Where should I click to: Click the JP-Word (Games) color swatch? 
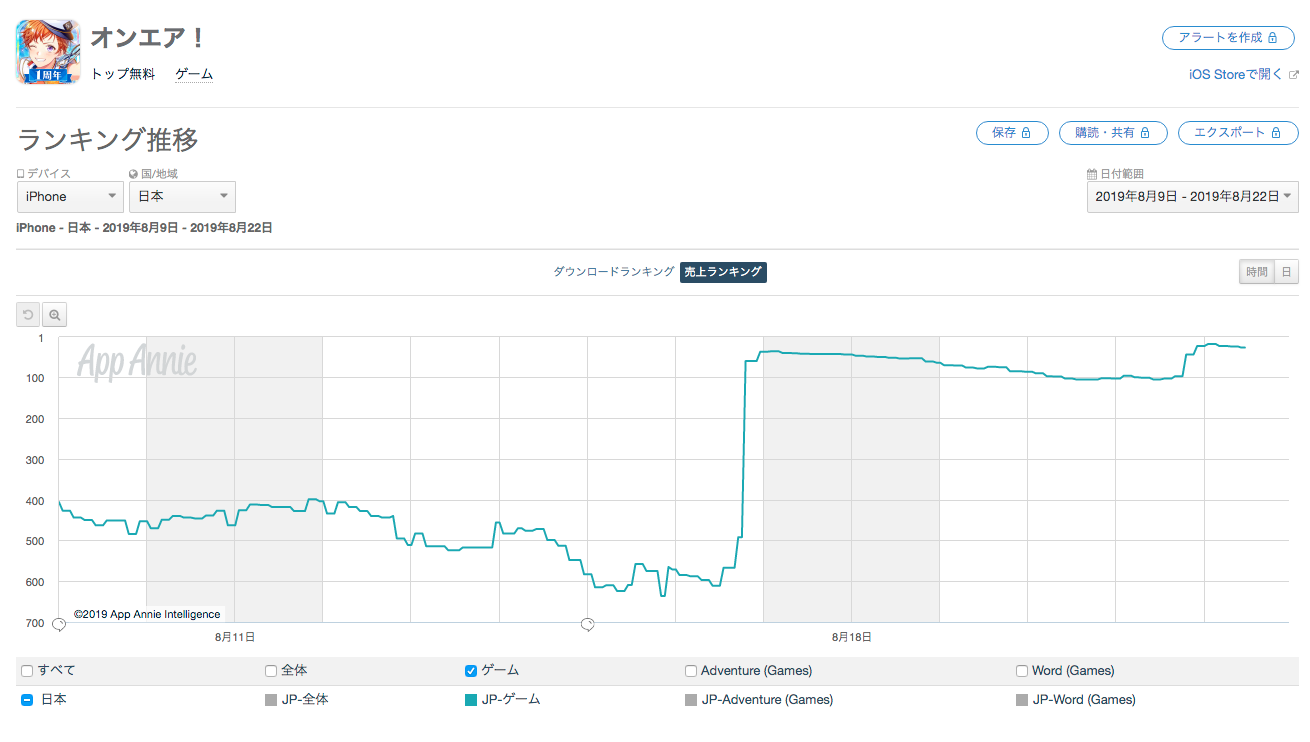point(1022,700)
